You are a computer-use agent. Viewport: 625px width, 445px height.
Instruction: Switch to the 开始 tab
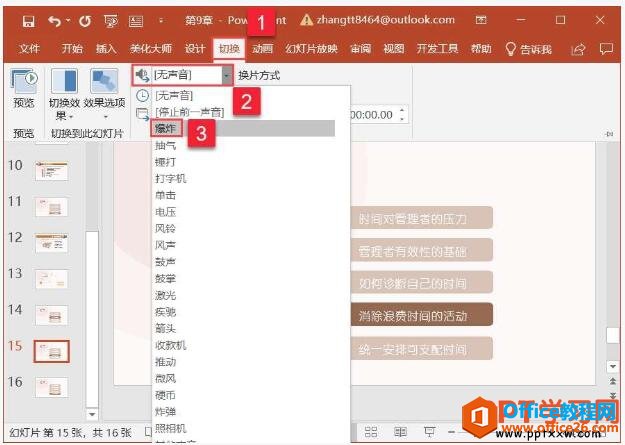(x=72, y=49)
